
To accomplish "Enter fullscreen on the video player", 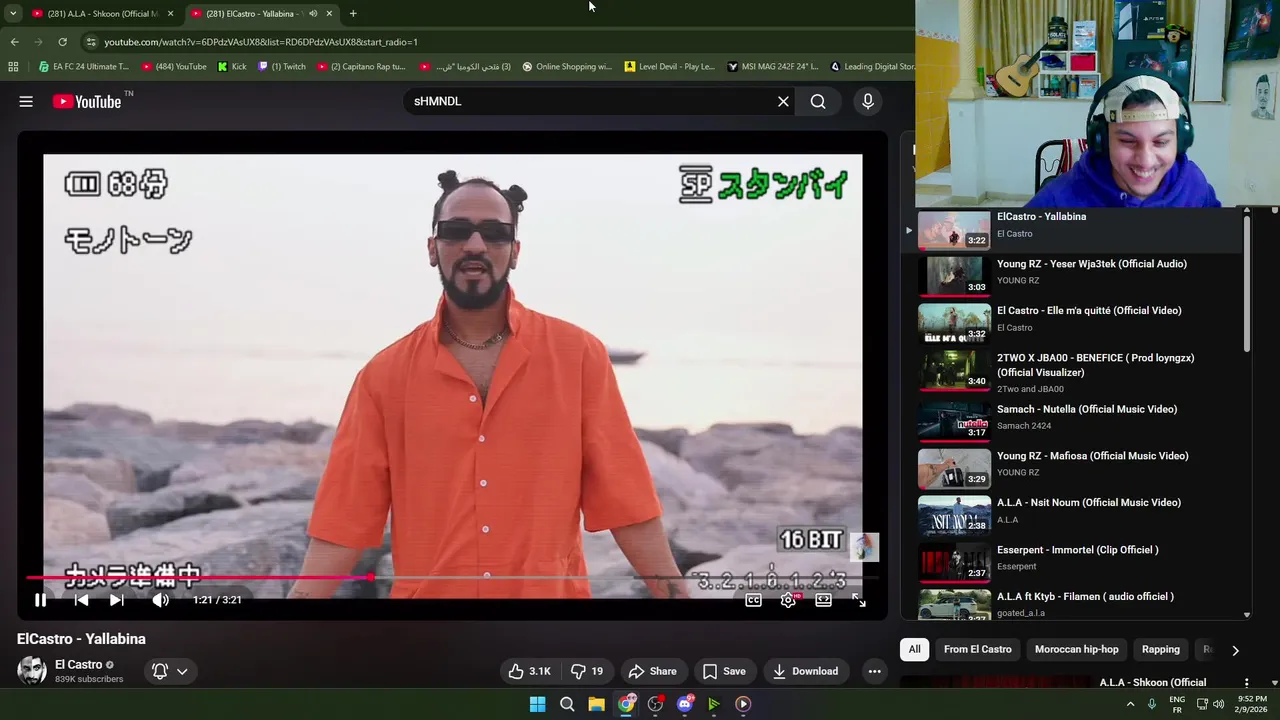I will point(858,600).
